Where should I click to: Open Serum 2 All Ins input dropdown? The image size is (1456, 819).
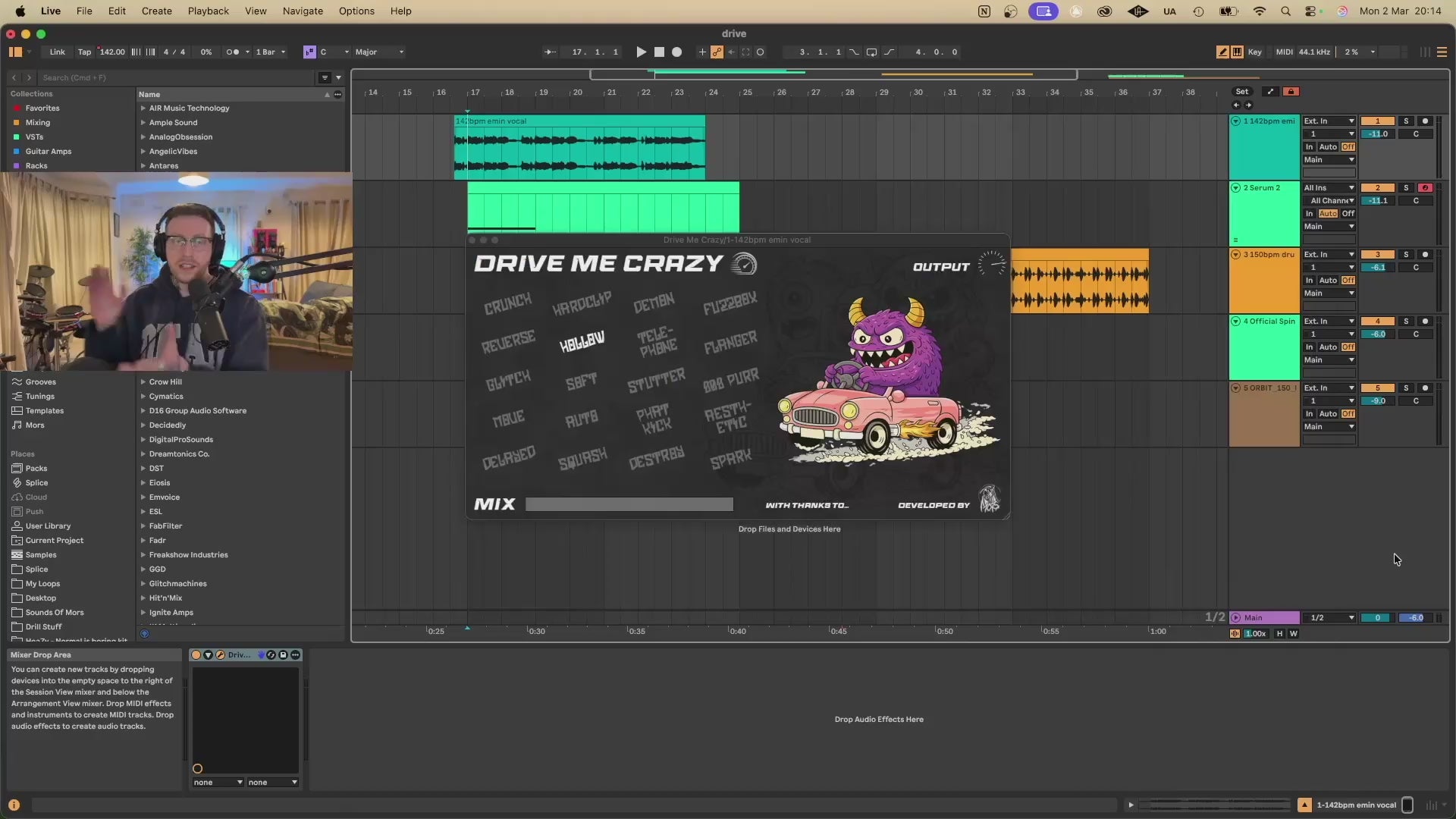pos(1329,188)
